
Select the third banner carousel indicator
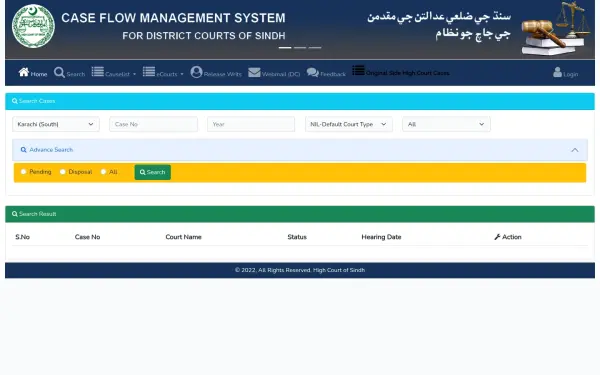(x=315, y=47)
